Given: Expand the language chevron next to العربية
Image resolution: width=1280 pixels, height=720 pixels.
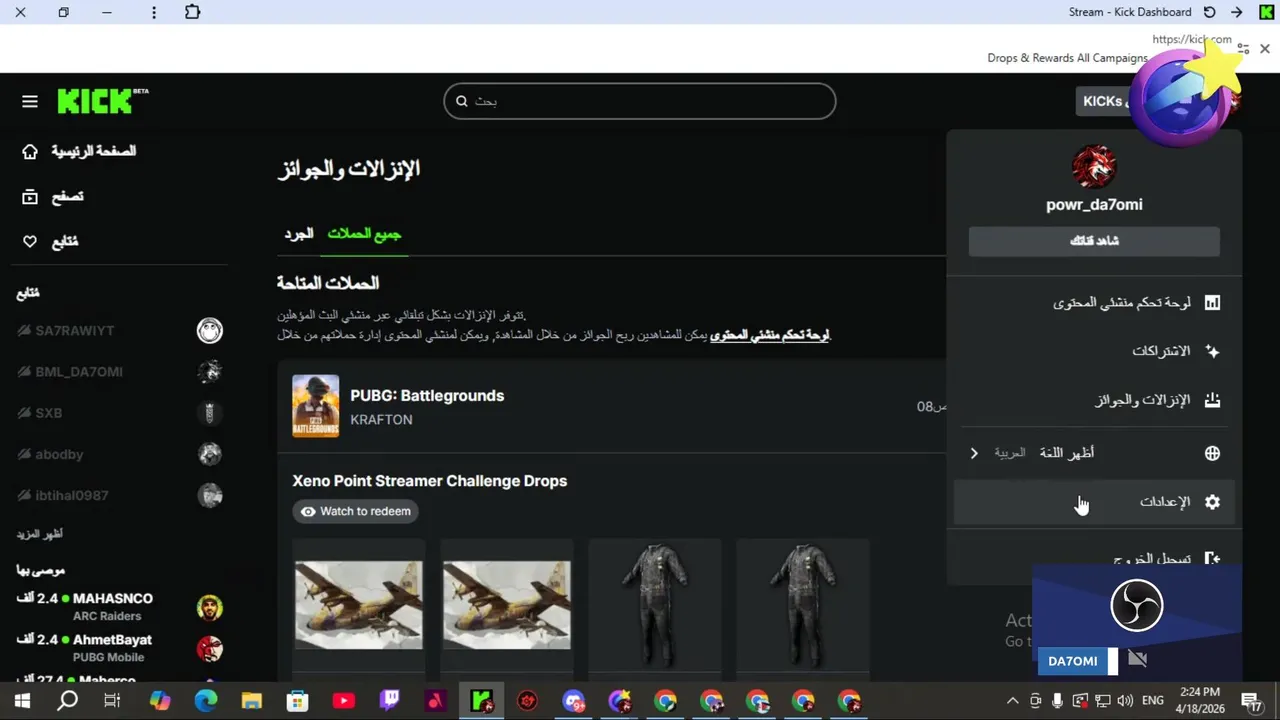Looking at the screenshot, I should [x=974, y=453].
